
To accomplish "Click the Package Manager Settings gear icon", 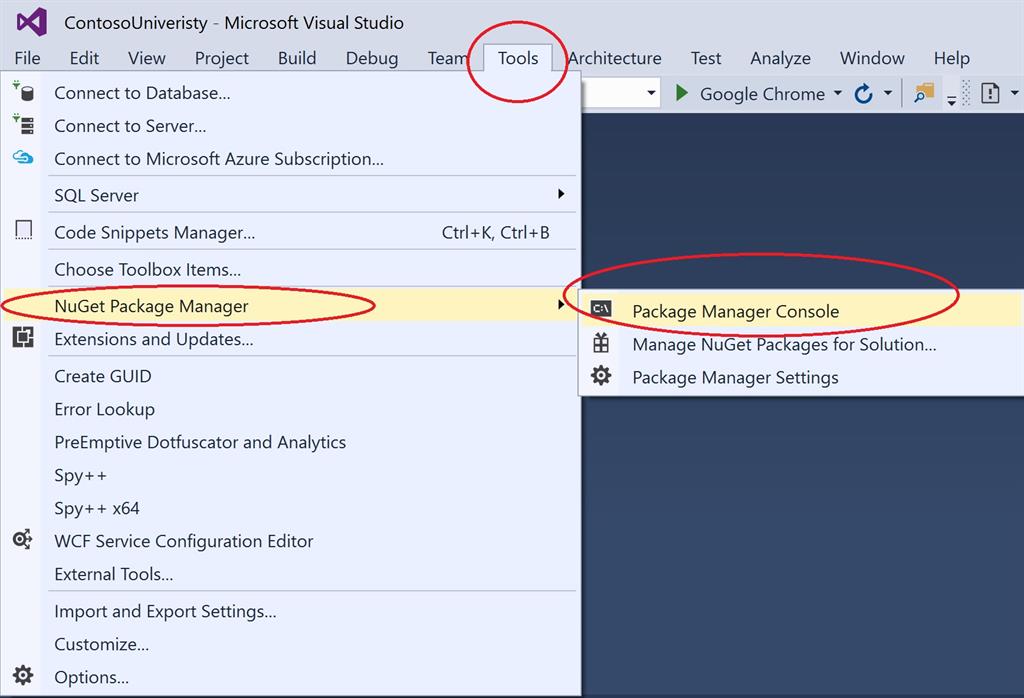I will pyautogui.click(x=601, y=376).
